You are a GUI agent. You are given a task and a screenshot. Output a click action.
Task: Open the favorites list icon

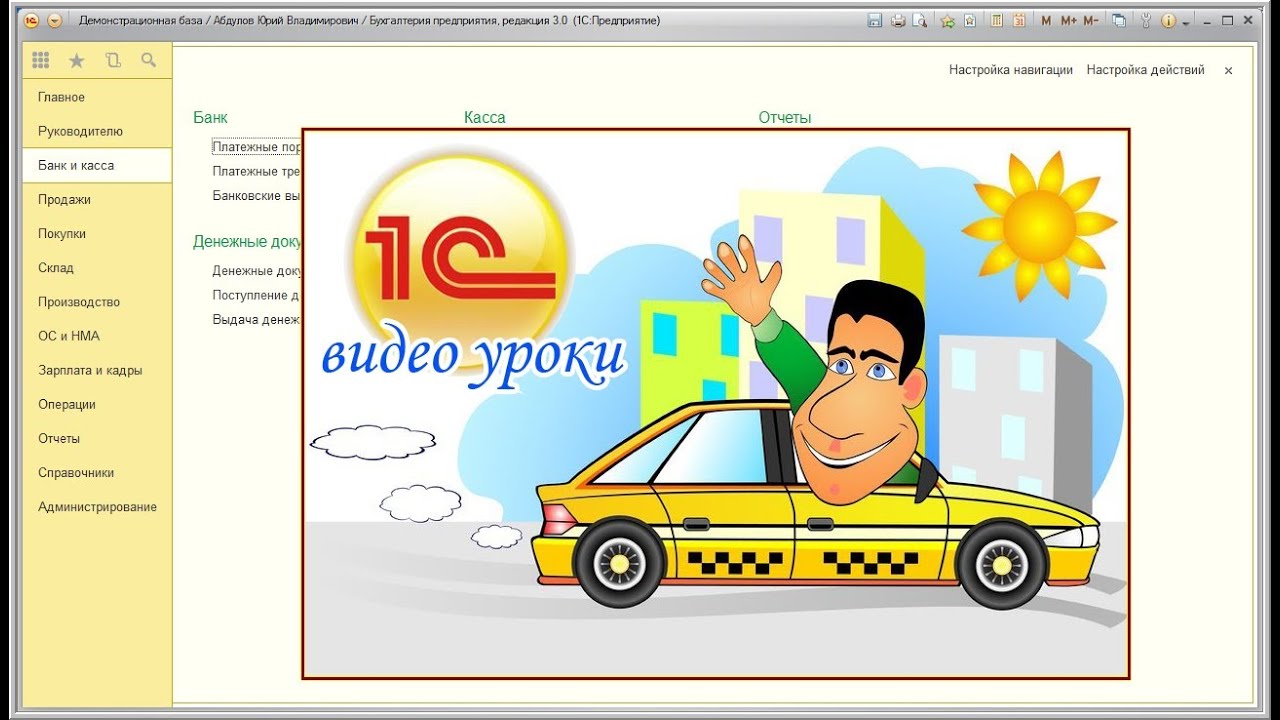[x=970, y=20]
